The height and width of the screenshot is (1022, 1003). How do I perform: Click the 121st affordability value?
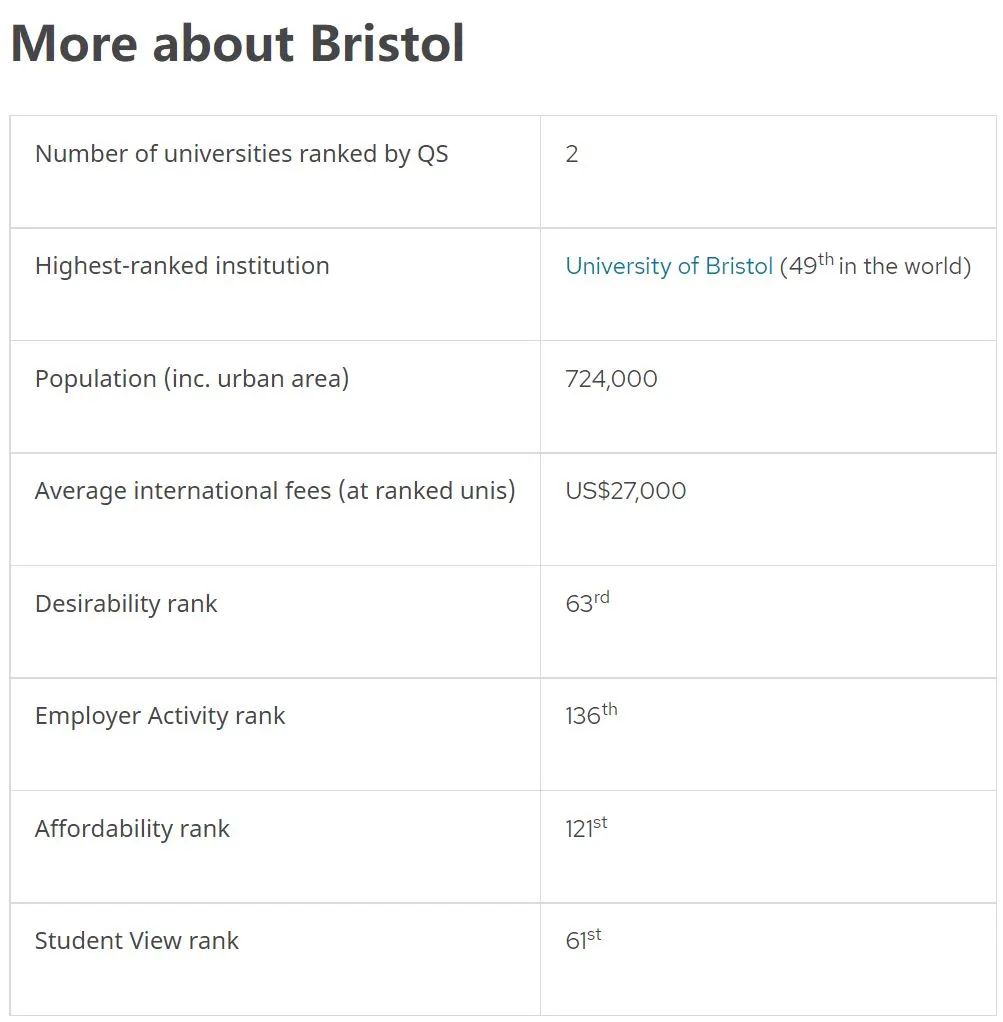pyautogui.click(x=586, y=827)
